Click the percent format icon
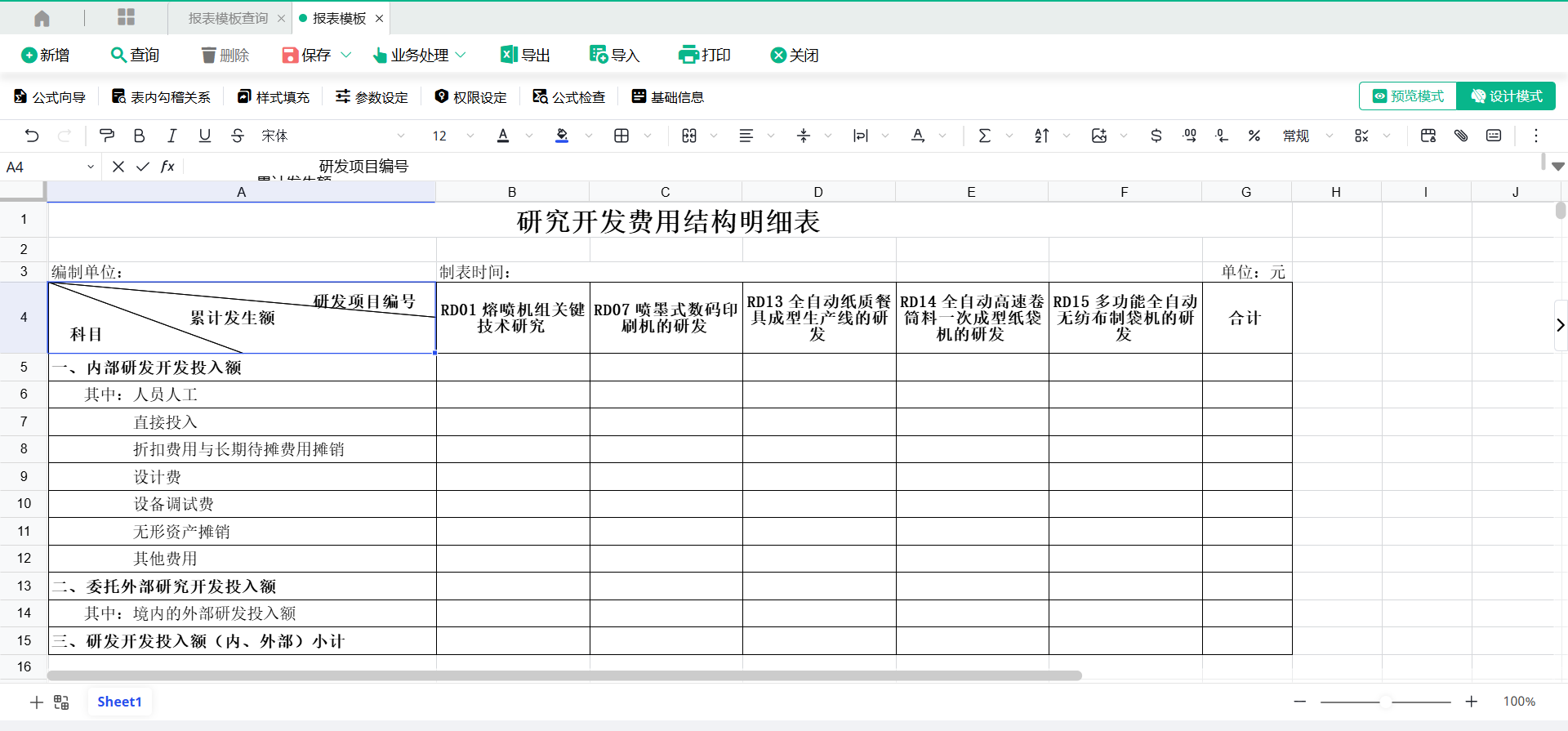 pyautogui.click(x=1254, y=136)
